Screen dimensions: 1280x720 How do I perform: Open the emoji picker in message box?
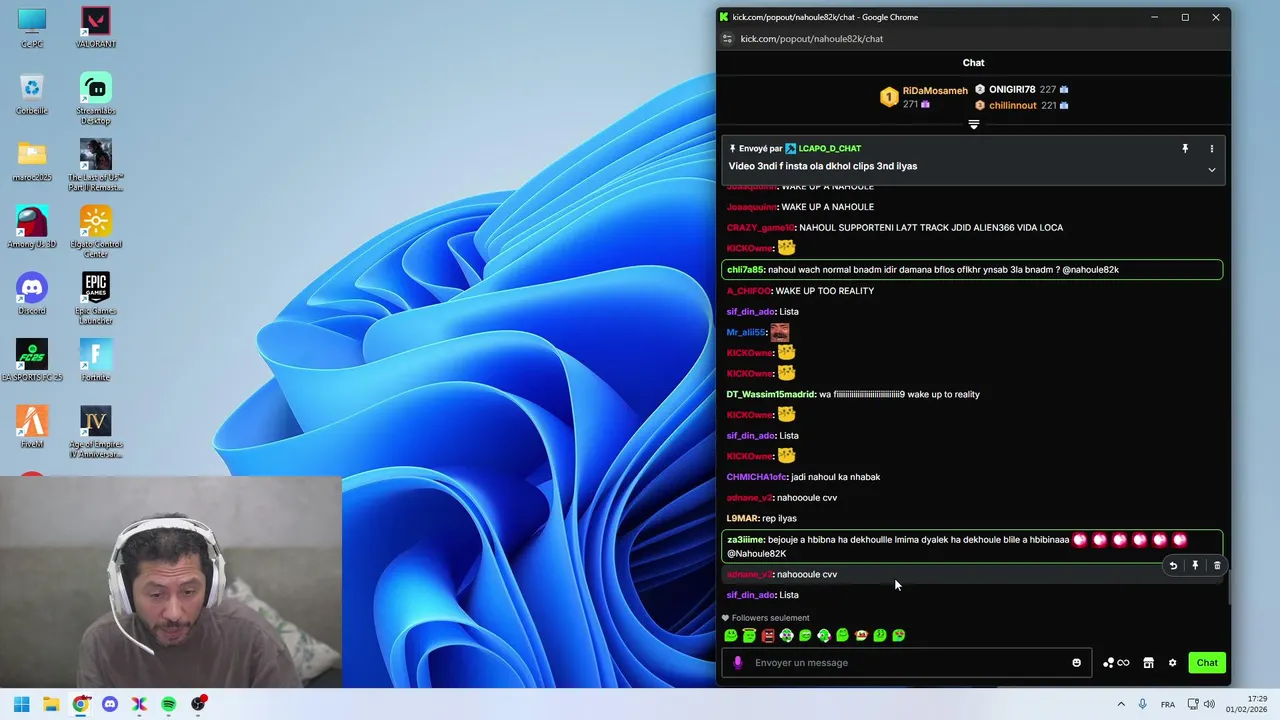coord(1076,663)
